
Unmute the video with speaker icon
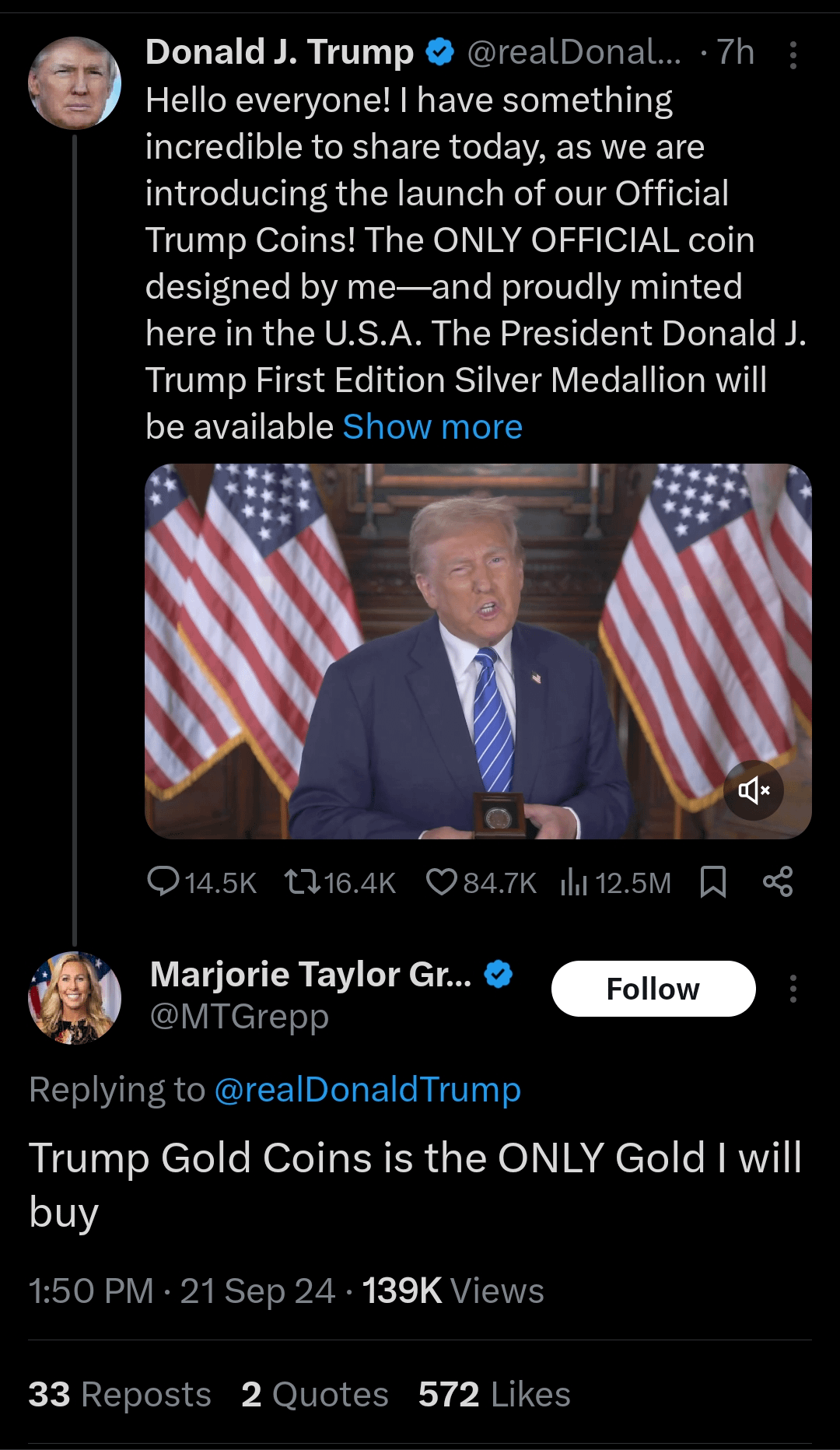click(753, 791)
